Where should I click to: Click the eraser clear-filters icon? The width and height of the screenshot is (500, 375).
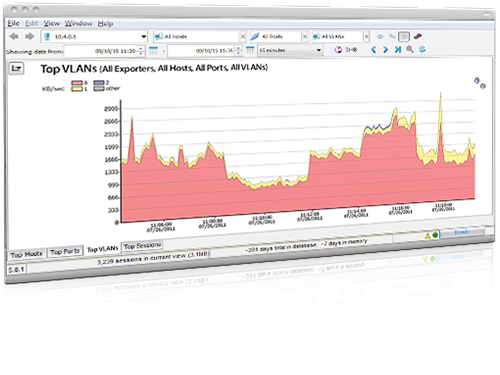417,36
